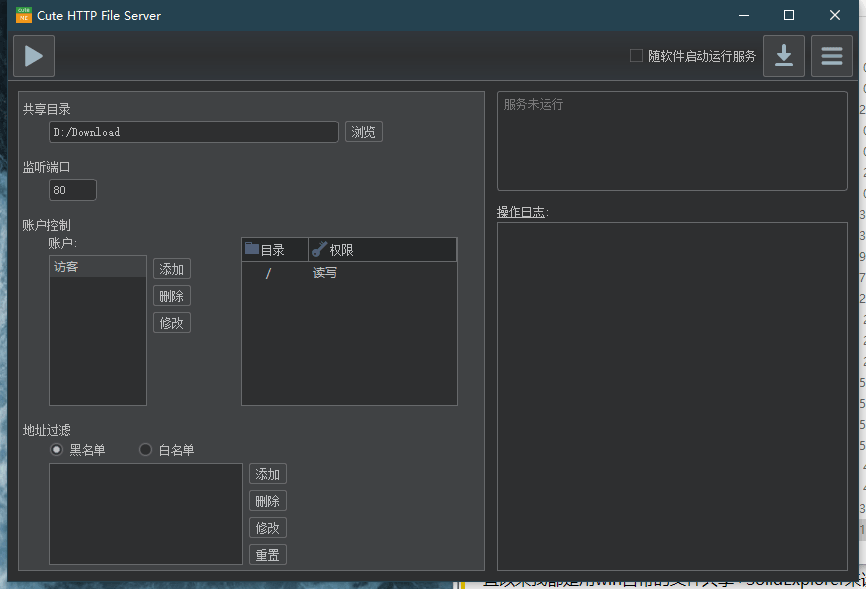Click the listening port field showing 80
The width and height of the screenshot is (866, 589).
(72, 190)
